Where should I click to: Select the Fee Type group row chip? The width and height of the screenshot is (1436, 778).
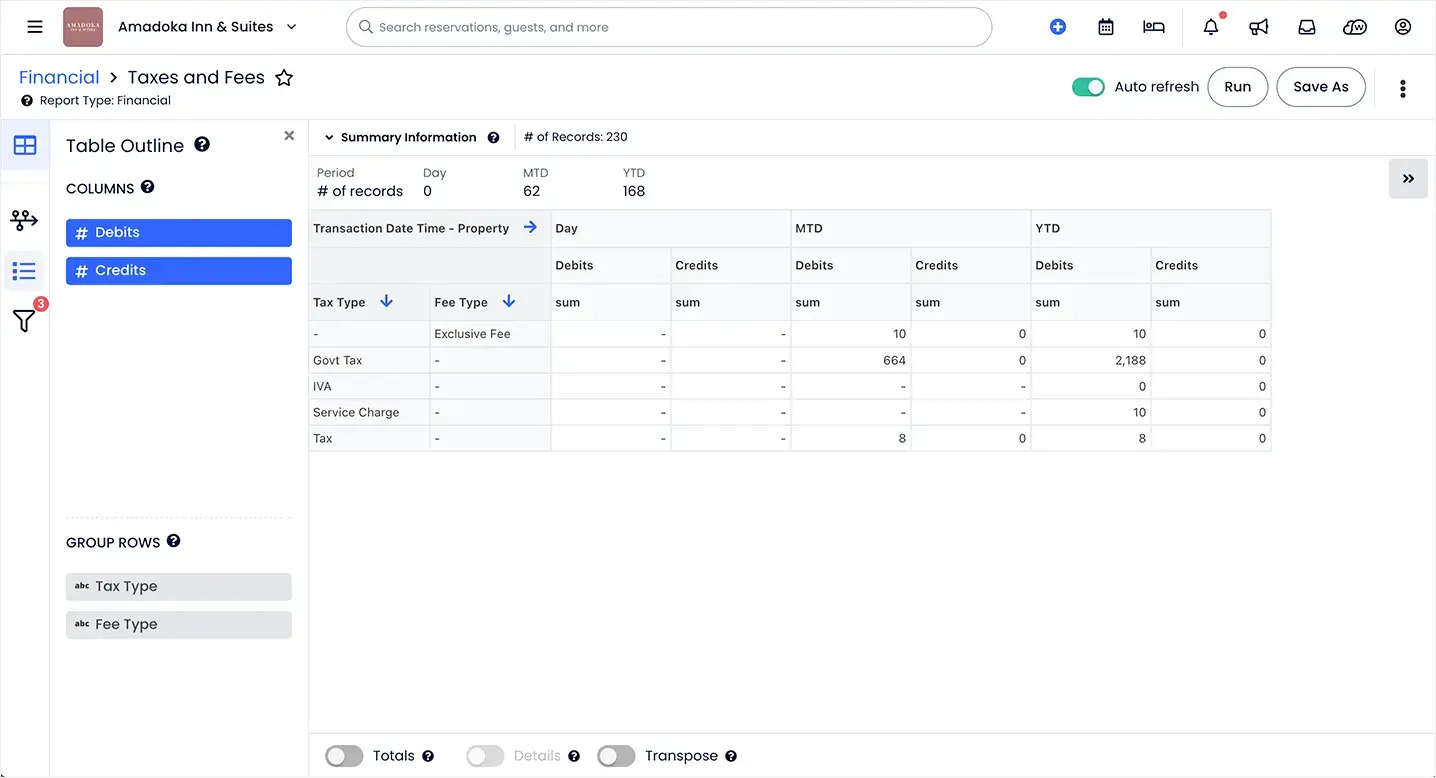[179, 624]
